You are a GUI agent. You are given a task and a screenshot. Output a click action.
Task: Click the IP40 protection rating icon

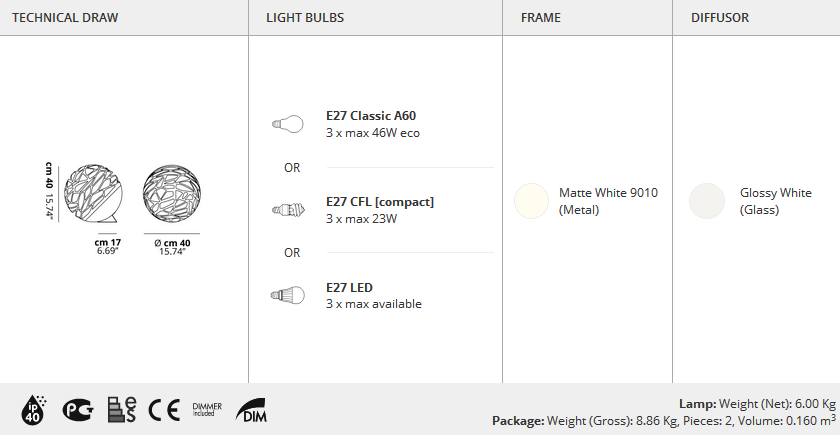pos(34,410)
